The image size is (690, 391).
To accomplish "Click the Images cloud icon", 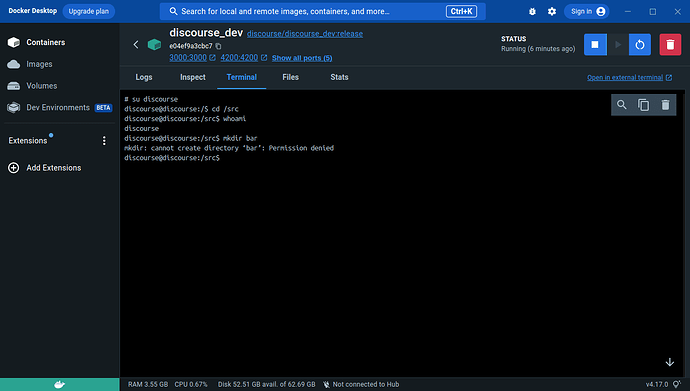I will [x=14, y=64].
